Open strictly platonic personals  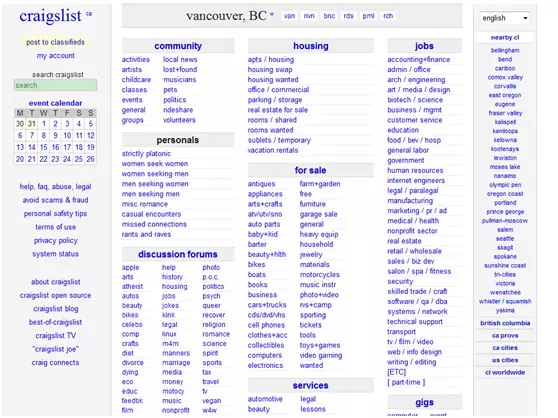click(x=146, y=154)
